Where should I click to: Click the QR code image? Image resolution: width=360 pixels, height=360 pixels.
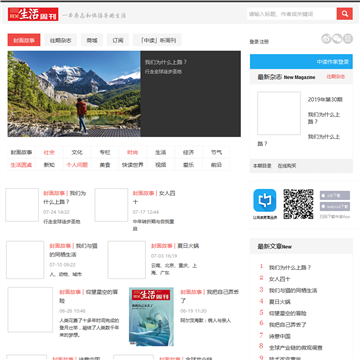(x=298, y=204)
